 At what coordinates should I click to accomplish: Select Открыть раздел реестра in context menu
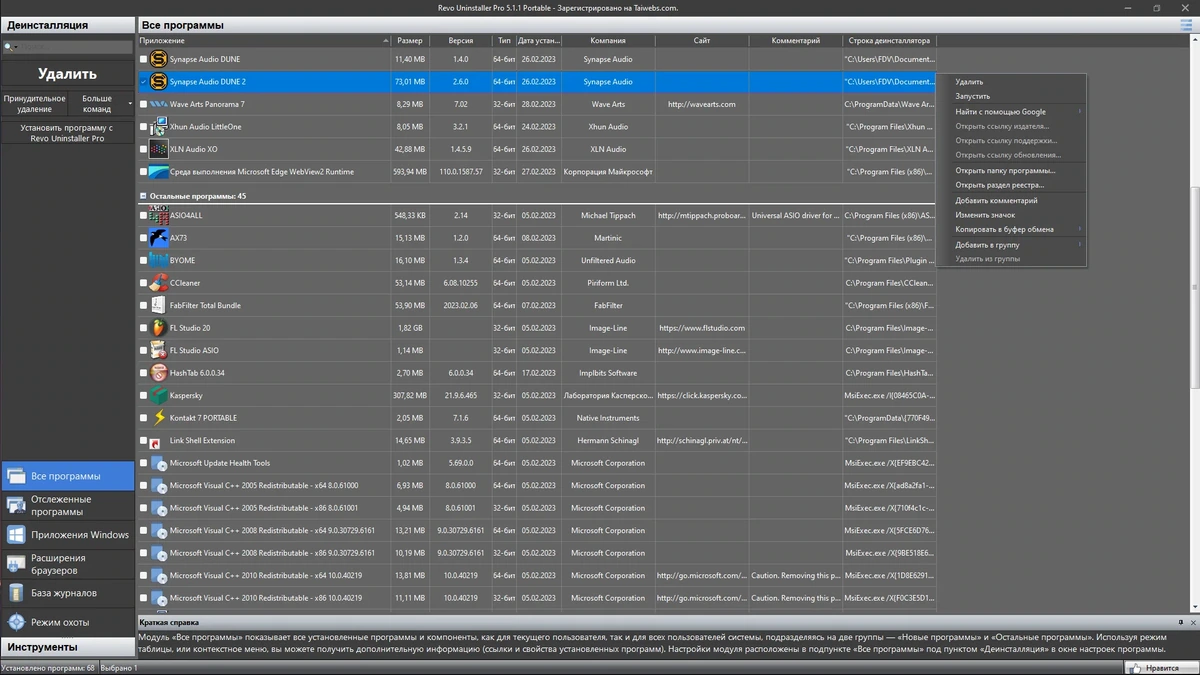pos(1011,185)
